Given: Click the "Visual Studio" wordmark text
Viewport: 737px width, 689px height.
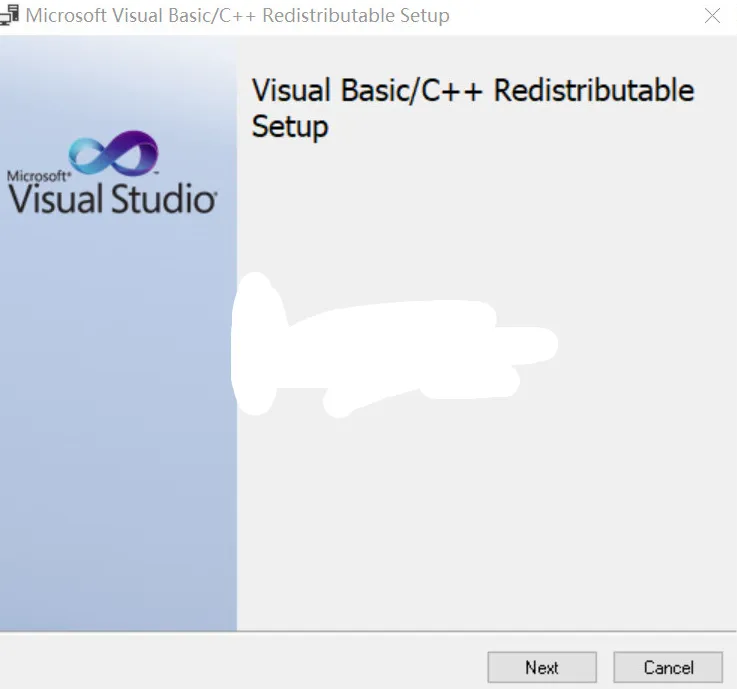Looking at the screenshot, I should 112,197.
